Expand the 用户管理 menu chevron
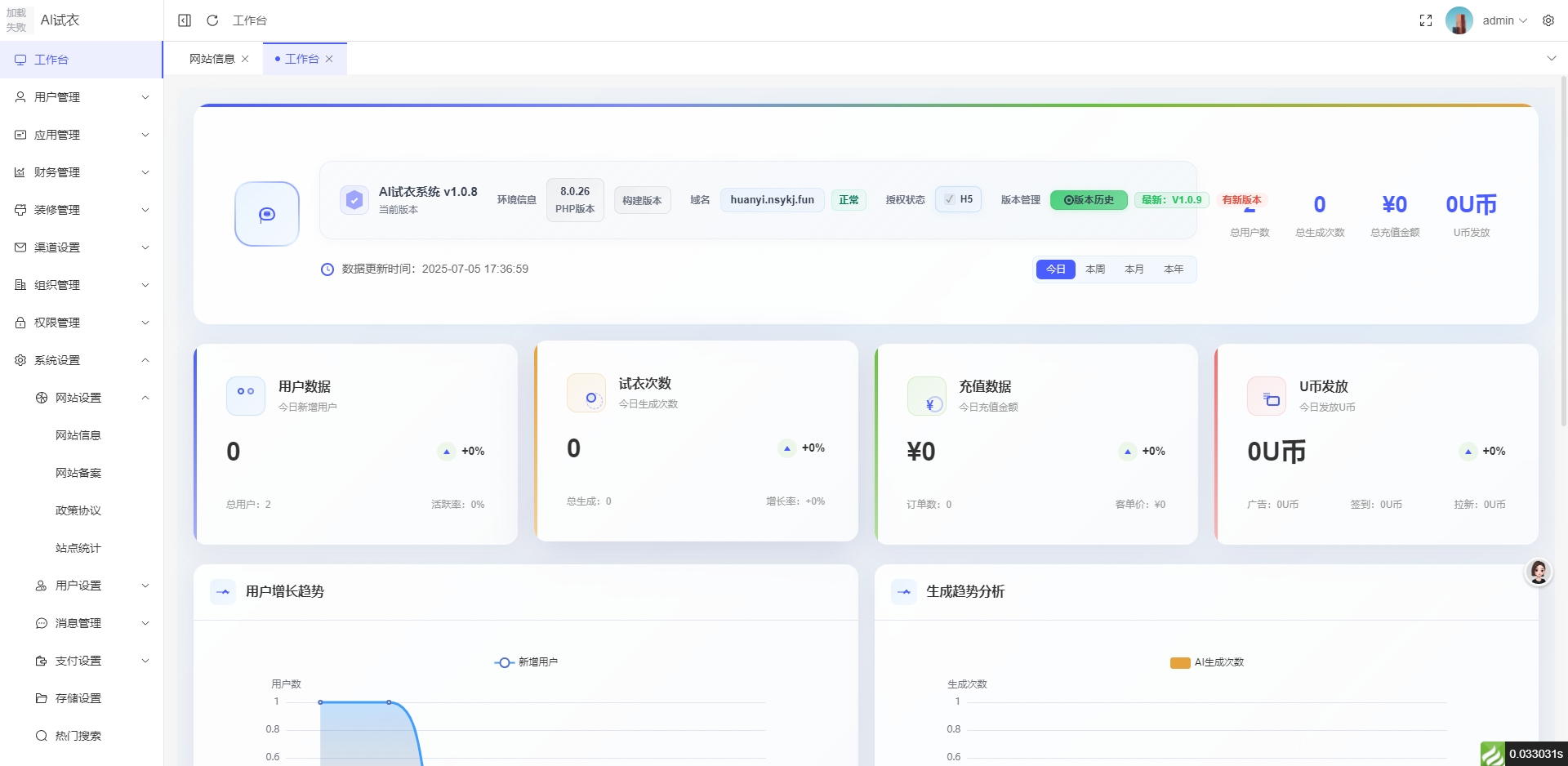This screenshot has height=766, width=1568. [145, 97]
